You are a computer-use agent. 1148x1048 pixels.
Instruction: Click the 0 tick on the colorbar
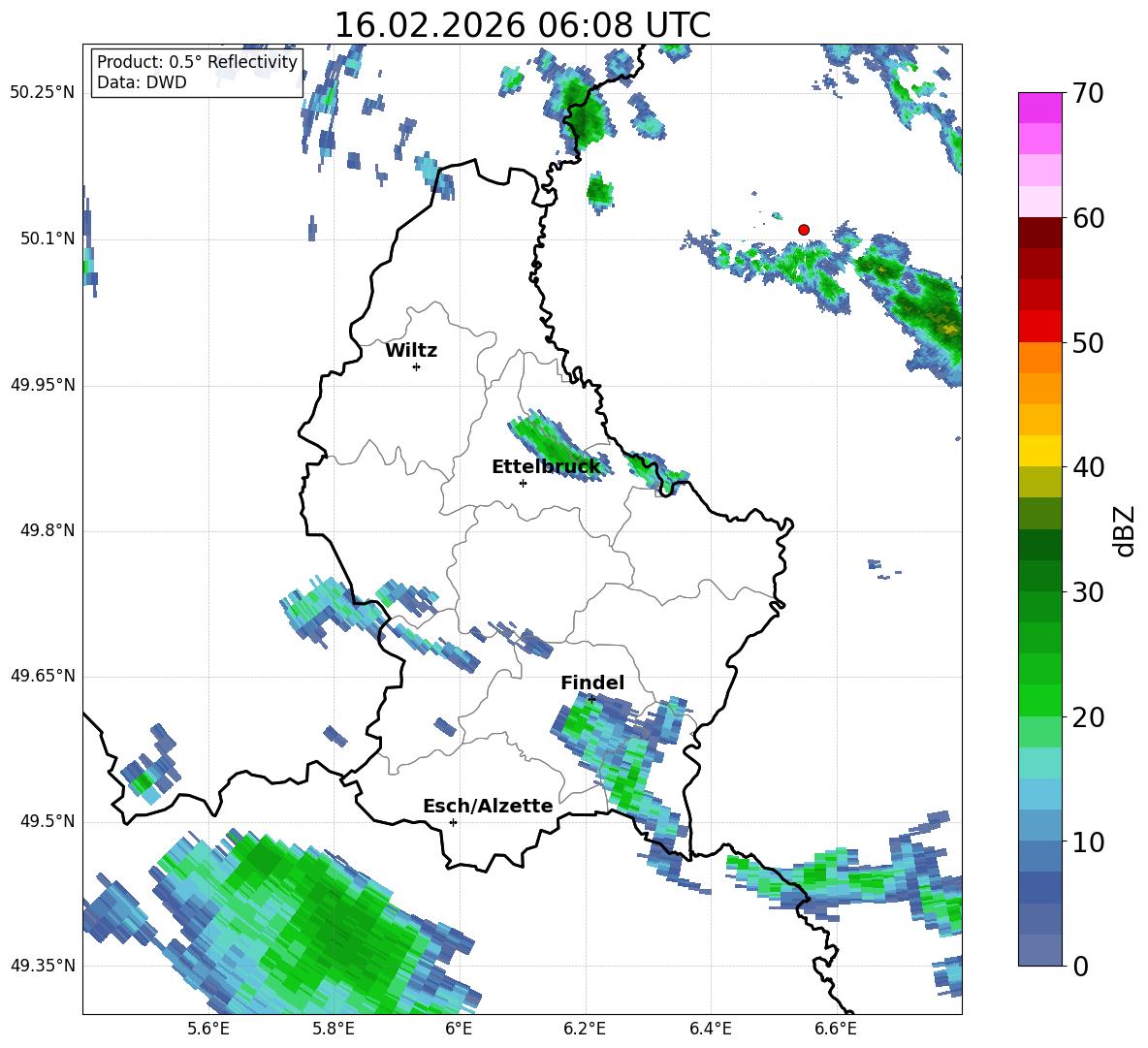point(1080,966)
